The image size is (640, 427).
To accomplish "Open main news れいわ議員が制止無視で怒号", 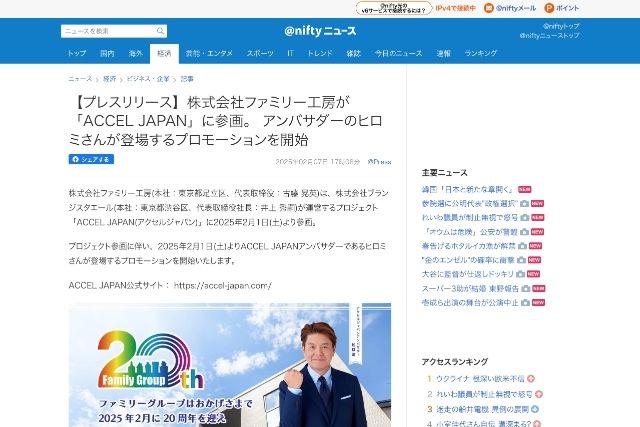I will coord(470,218).
